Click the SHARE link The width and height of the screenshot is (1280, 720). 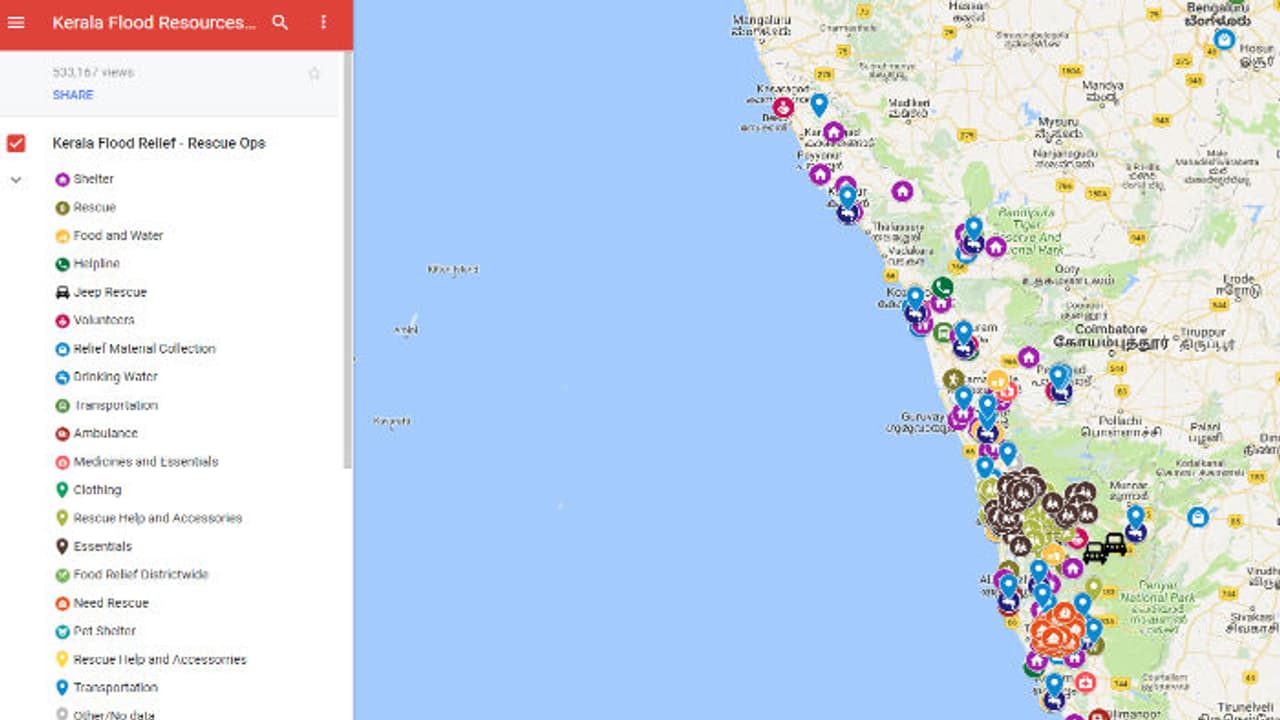[x=71, y=95]
